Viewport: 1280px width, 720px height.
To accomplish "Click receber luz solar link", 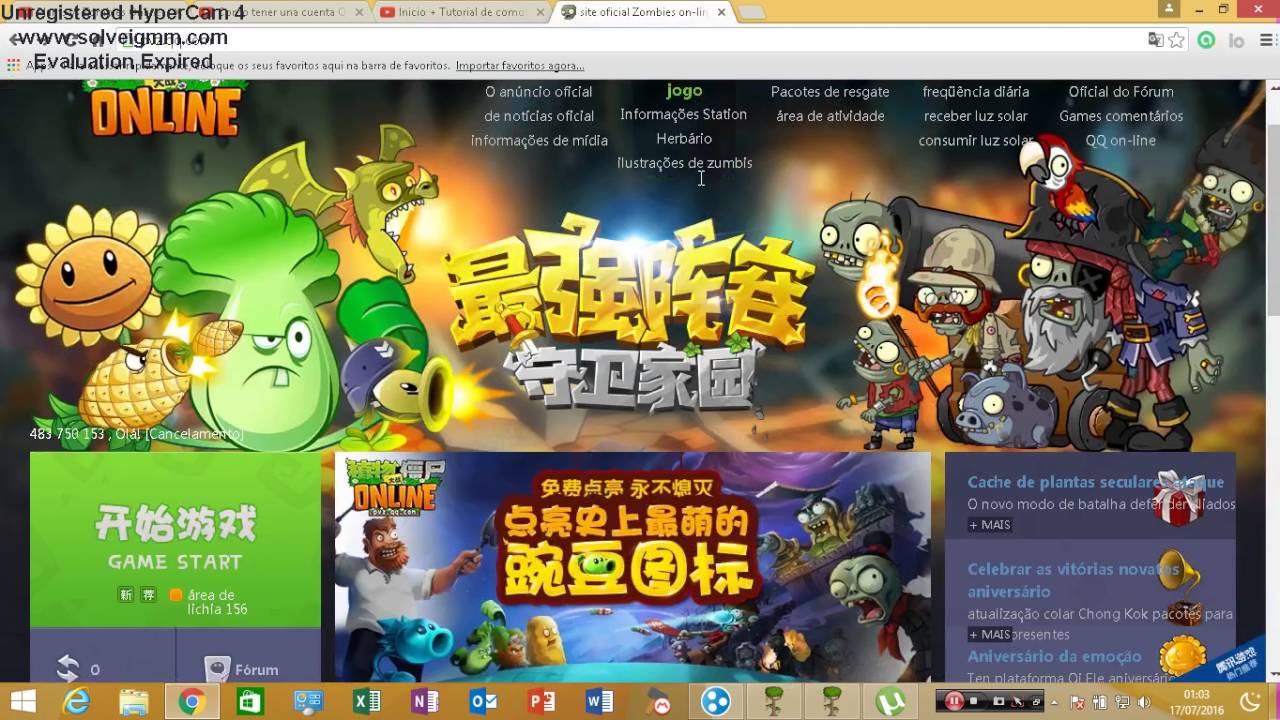I will tap(976, 116).
